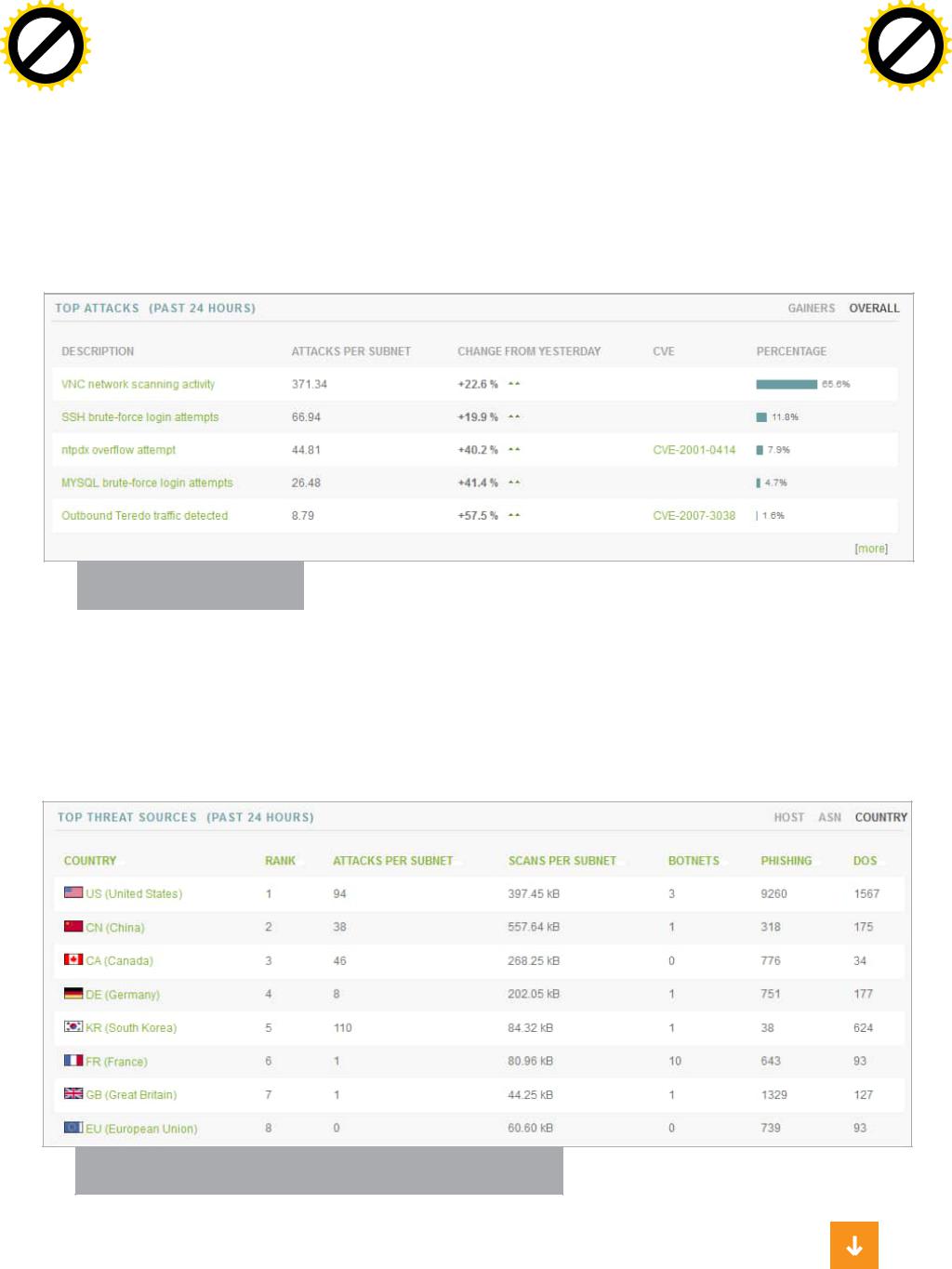Open DE (Germany) country link
Viewport: 952px width, 1269px height.
[123, 995]
